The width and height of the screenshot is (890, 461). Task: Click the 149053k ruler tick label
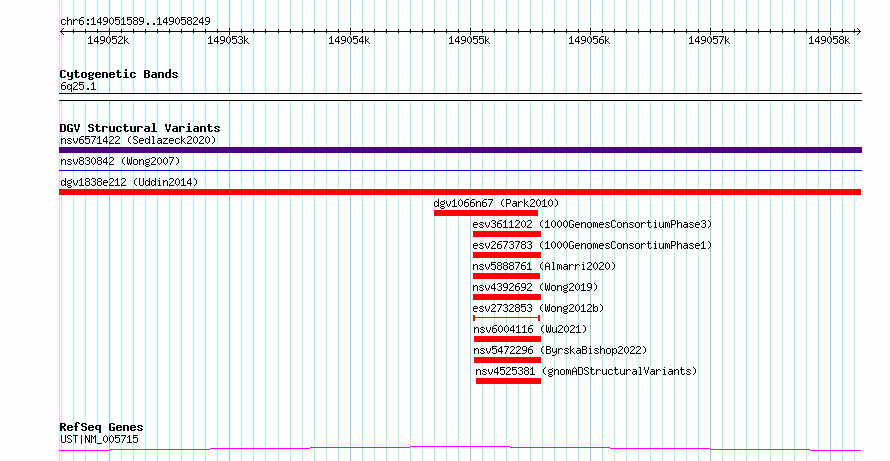(x=228, y=40)
